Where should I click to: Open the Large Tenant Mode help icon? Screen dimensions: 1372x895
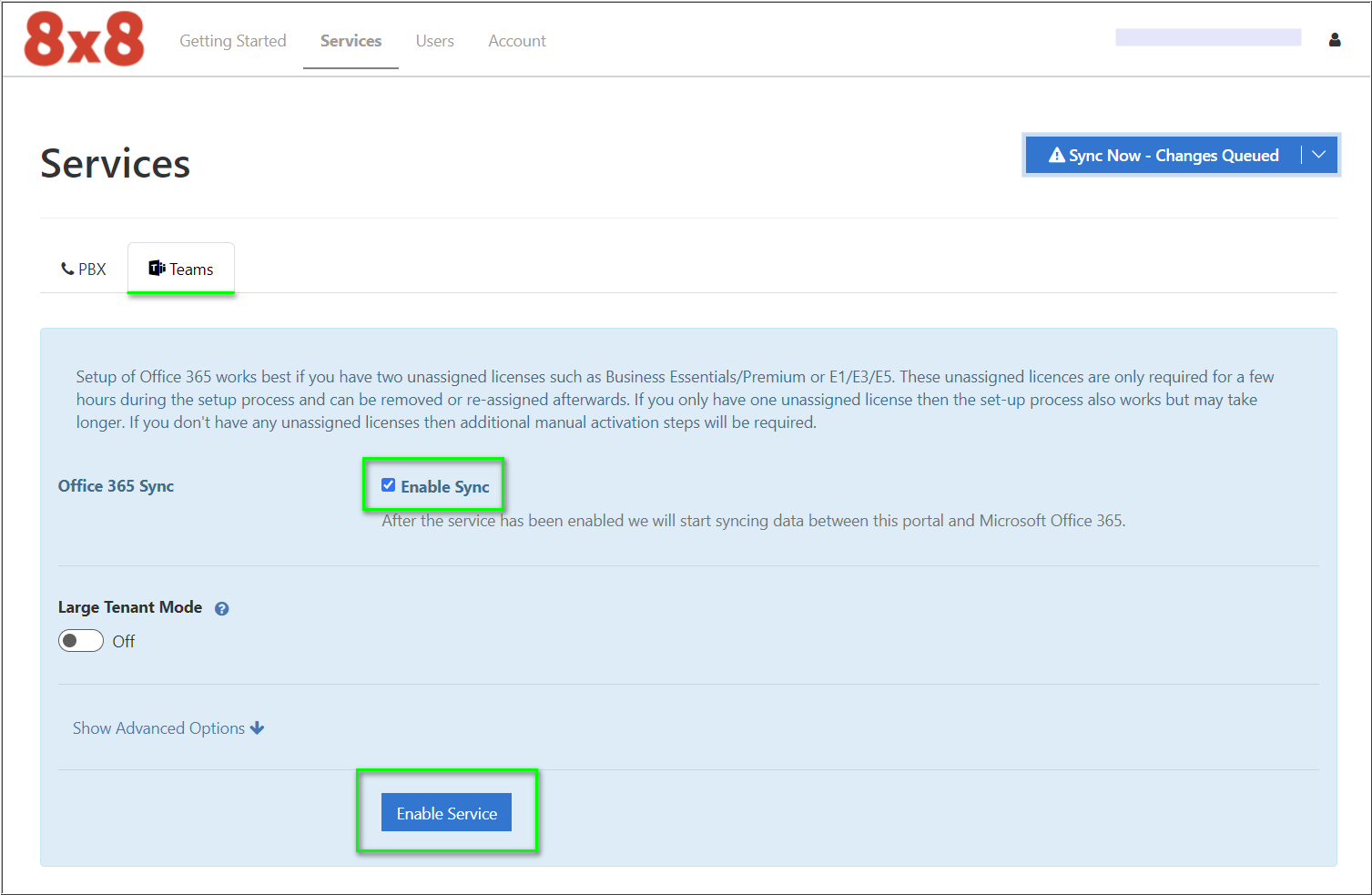[221, 607]
